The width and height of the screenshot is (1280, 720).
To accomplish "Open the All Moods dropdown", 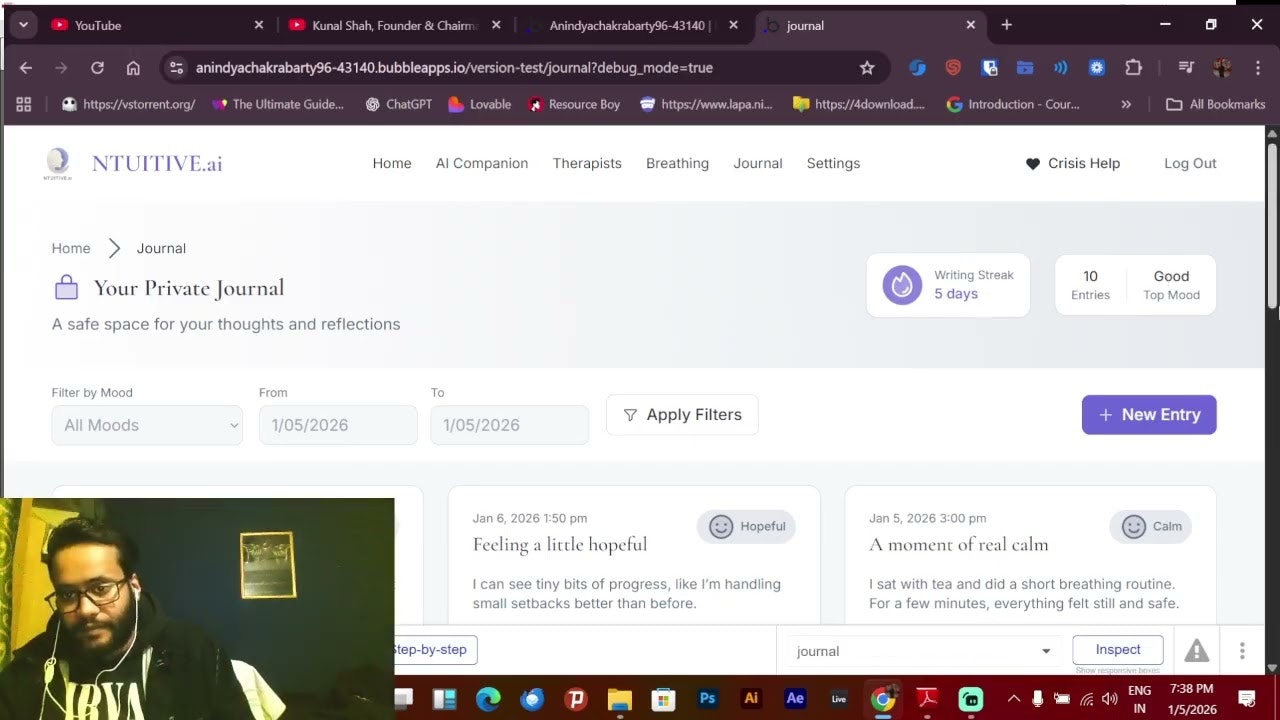I will [146, 425].
